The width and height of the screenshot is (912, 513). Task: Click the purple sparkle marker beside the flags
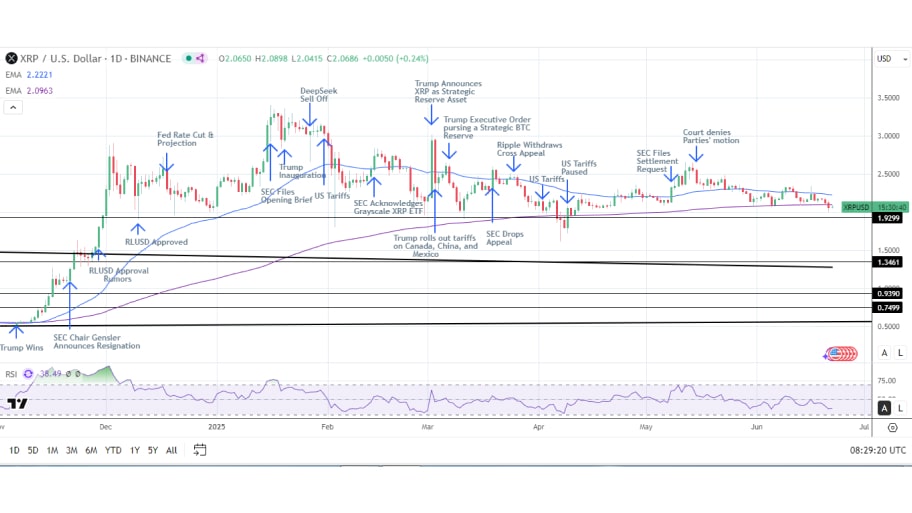[826, 355]
